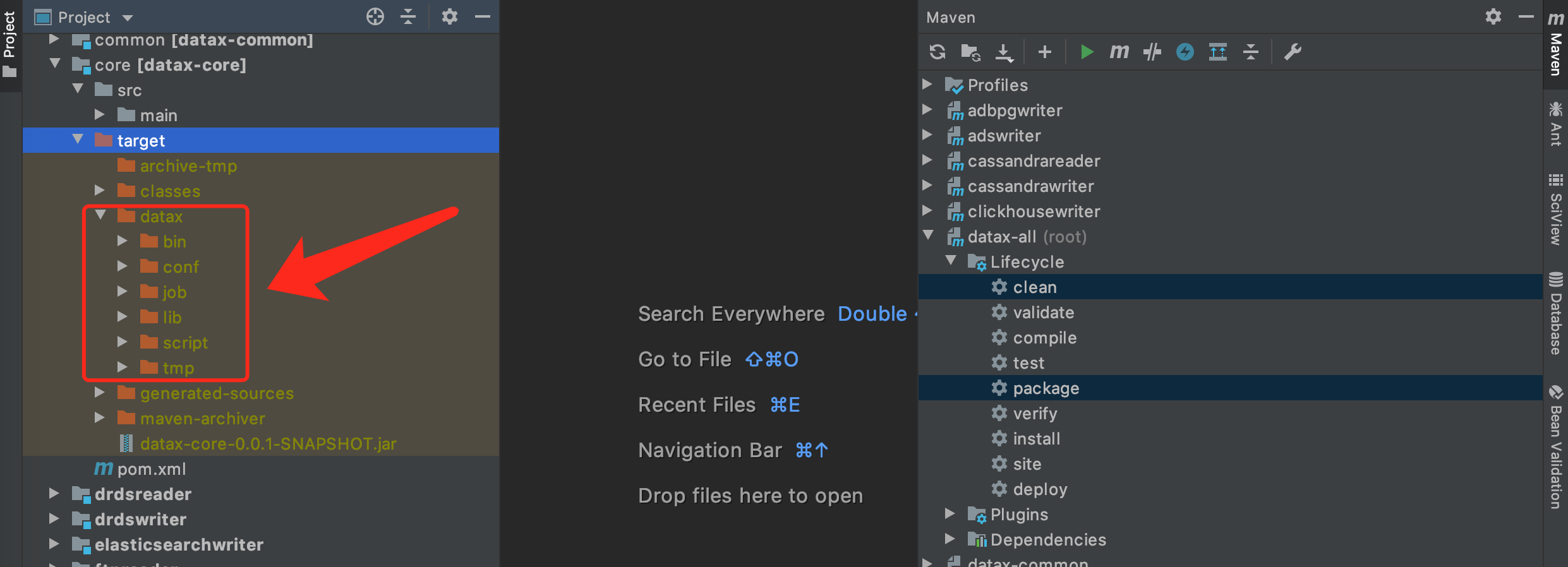
Task: Click the Add Maven Projects plus icon
Action: click(x=1045, y=52)
